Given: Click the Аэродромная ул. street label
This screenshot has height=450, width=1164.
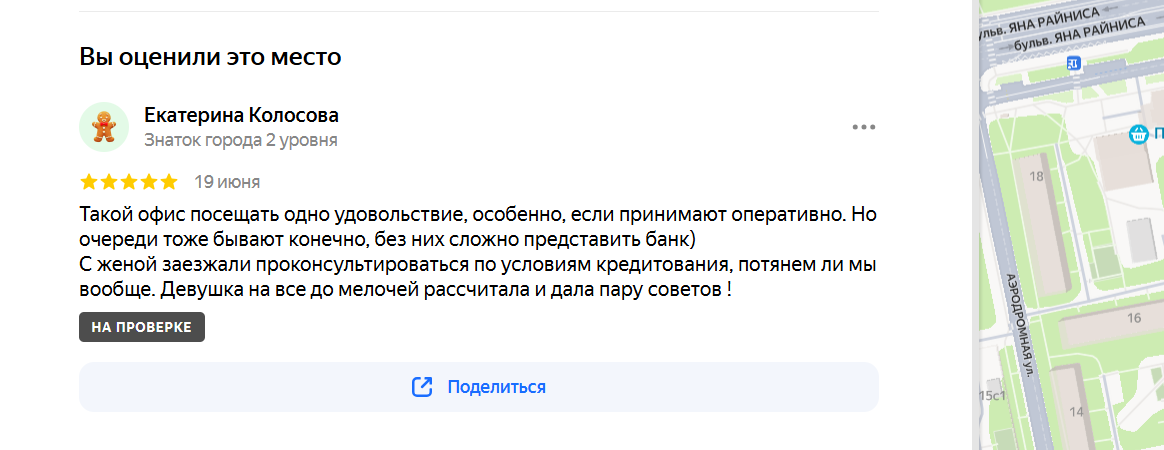Looking at the screenshot, I should tap(1020, 325).
